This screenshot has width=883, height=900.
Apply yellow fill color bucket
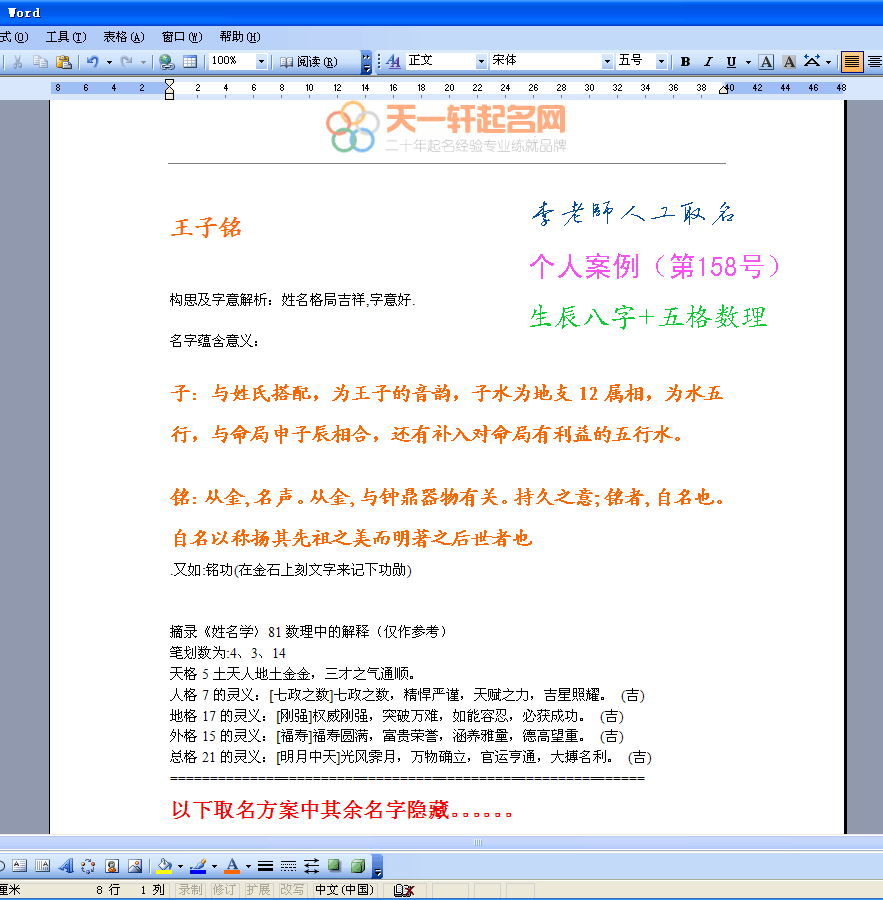point(164,866)
